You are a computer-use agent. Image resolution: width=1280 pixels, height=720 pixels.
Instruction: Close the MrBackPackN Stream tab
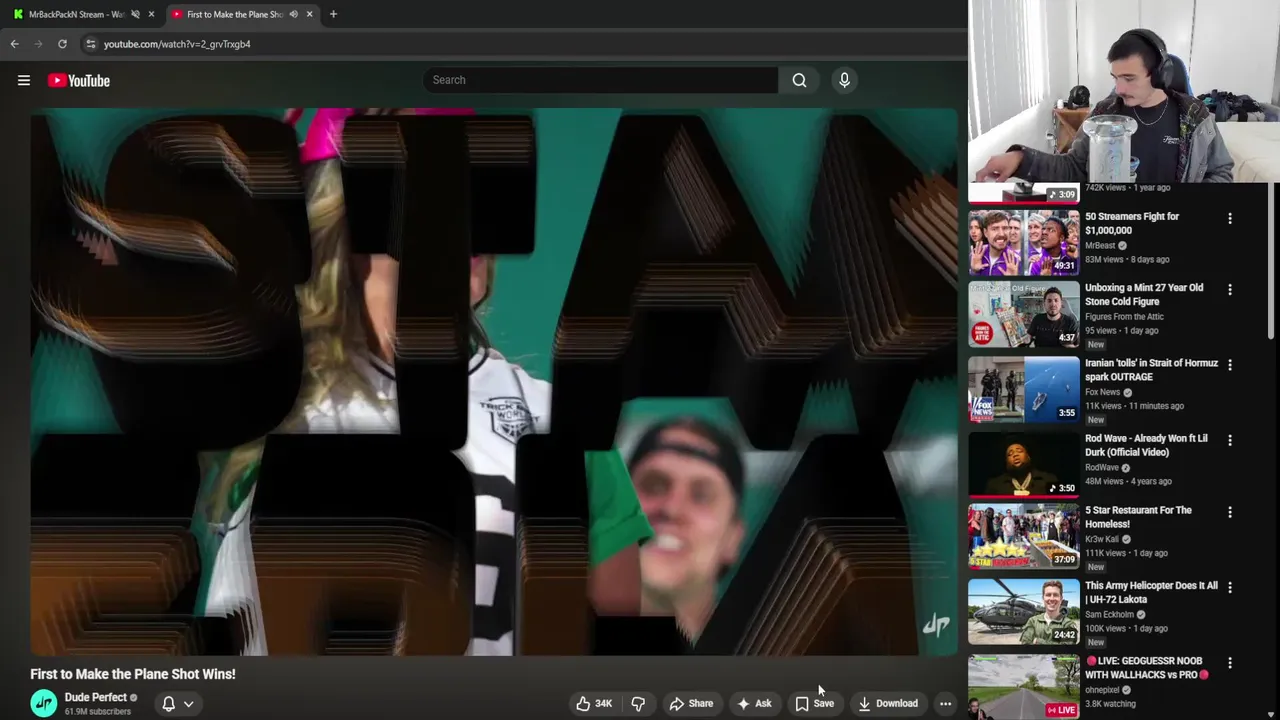pos(151,14)
